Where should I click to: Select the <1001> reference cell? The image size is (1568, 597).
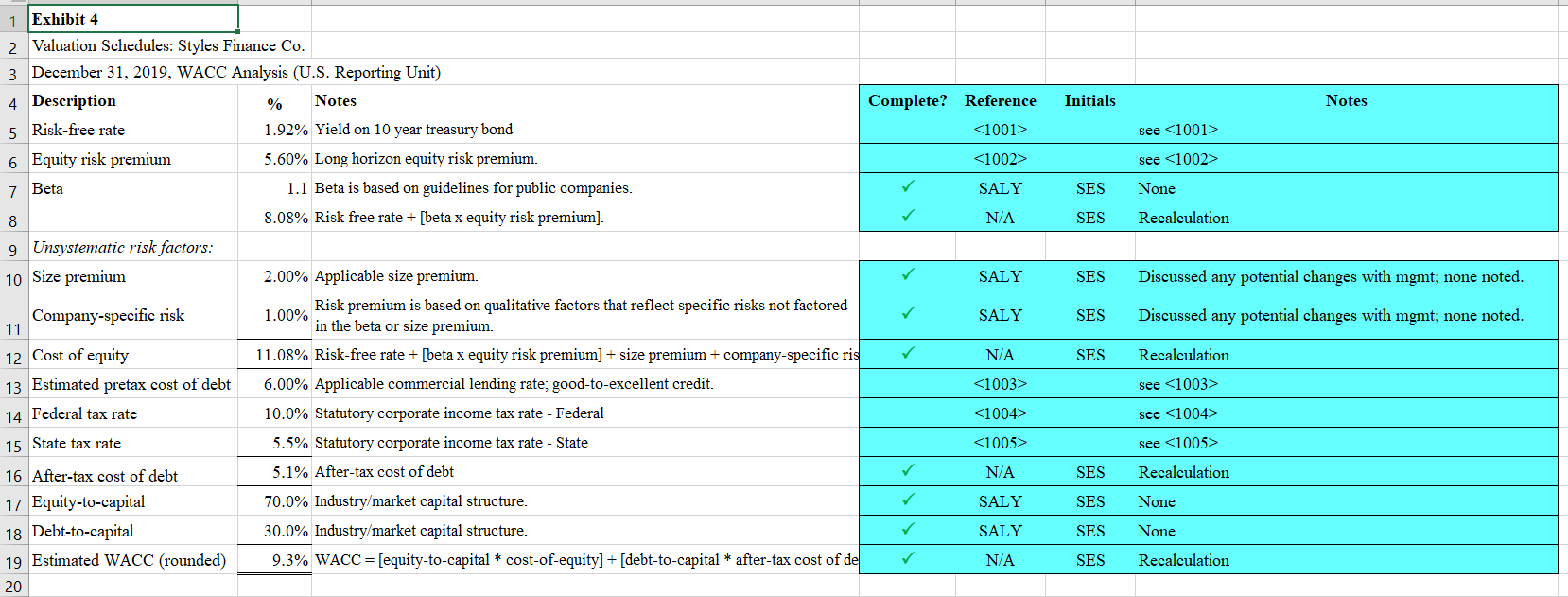point(1001,130)
